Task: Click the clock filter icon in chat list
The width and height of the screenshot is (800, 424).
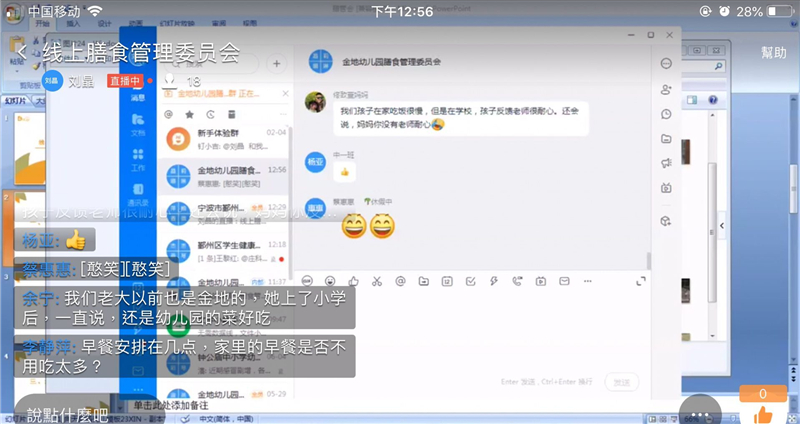Action: [x=210, y=114]
